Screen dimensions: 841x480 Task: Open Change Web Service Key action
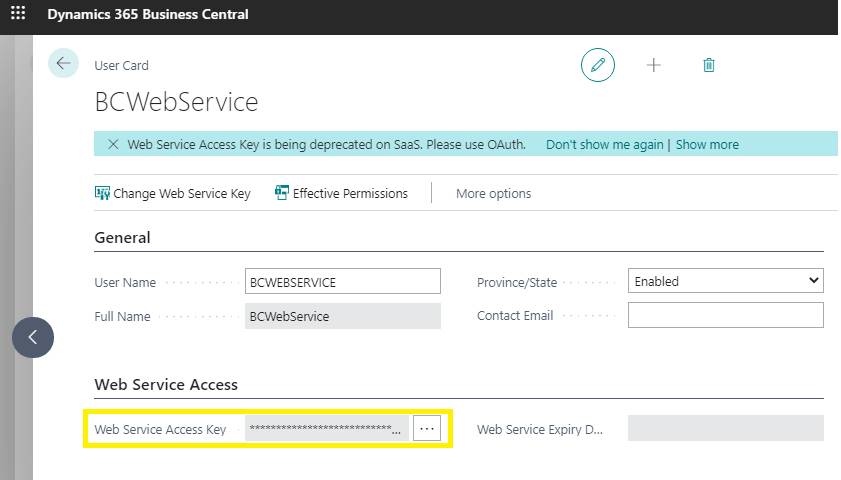173,193
